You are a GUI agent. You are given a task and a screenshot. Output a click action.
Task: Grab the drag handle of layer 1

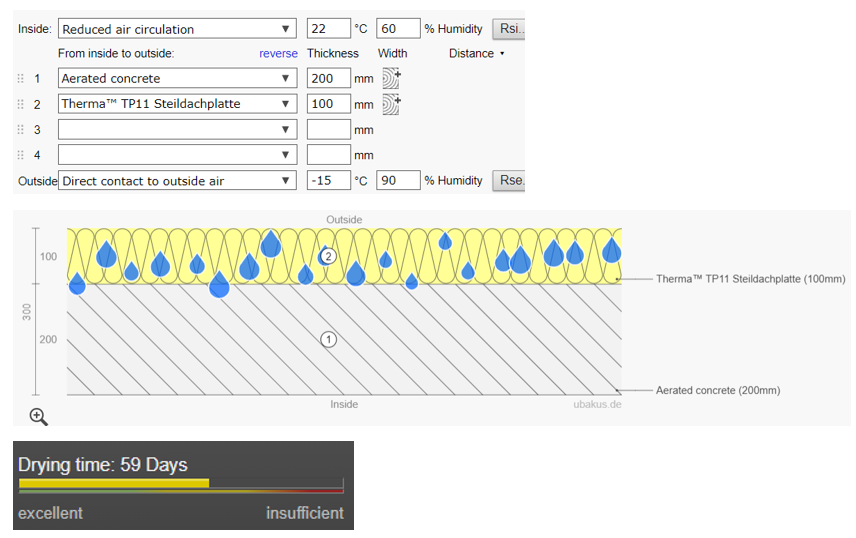coord(20,78)
